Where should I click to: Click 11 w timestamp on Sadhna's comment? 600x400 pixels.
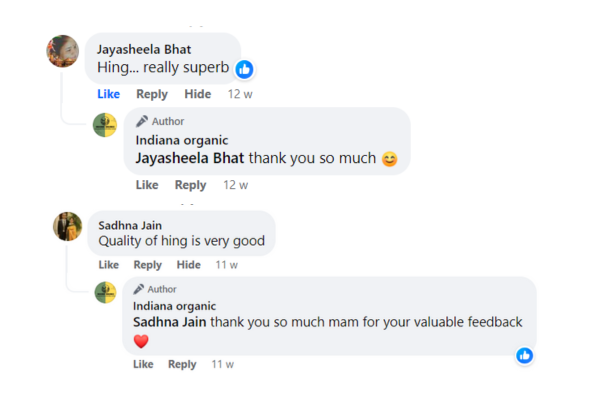pos(227,265)
